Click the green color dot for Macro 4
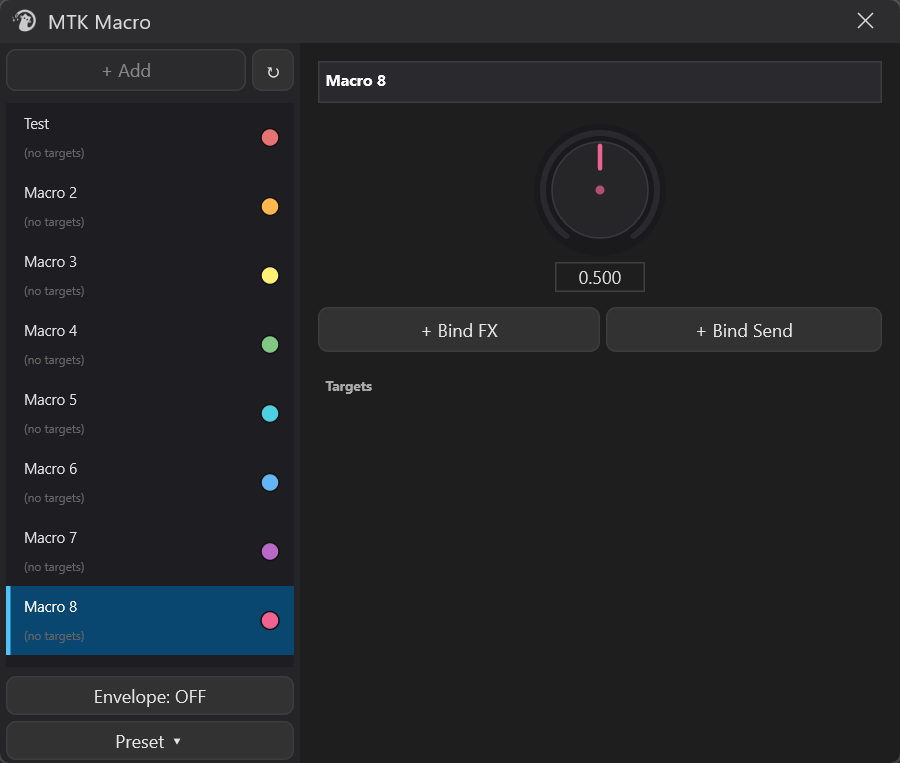900x763 pixels. pos(270,344)
